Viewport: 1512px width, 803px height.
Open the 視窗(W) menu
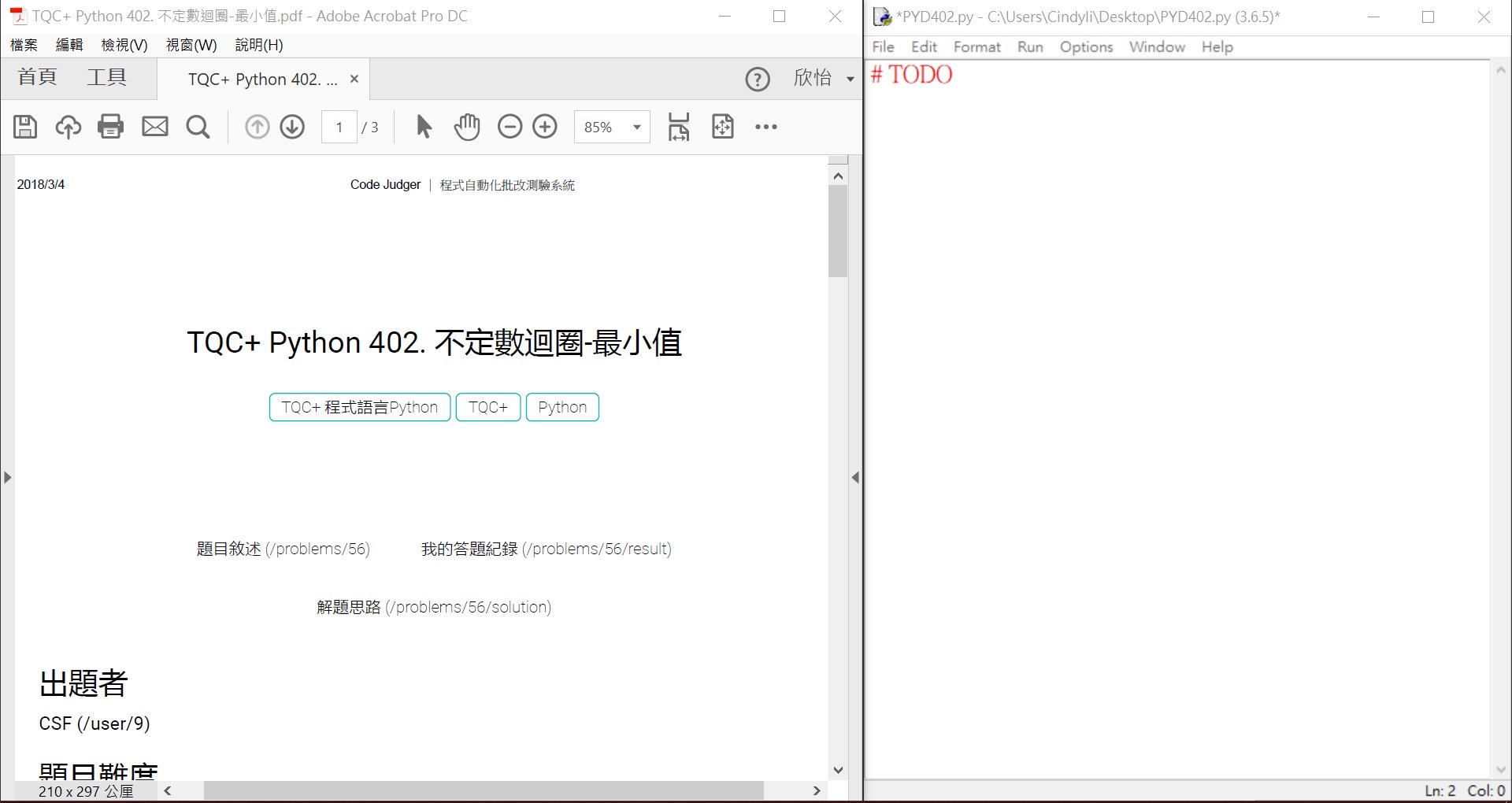point(191,45)
